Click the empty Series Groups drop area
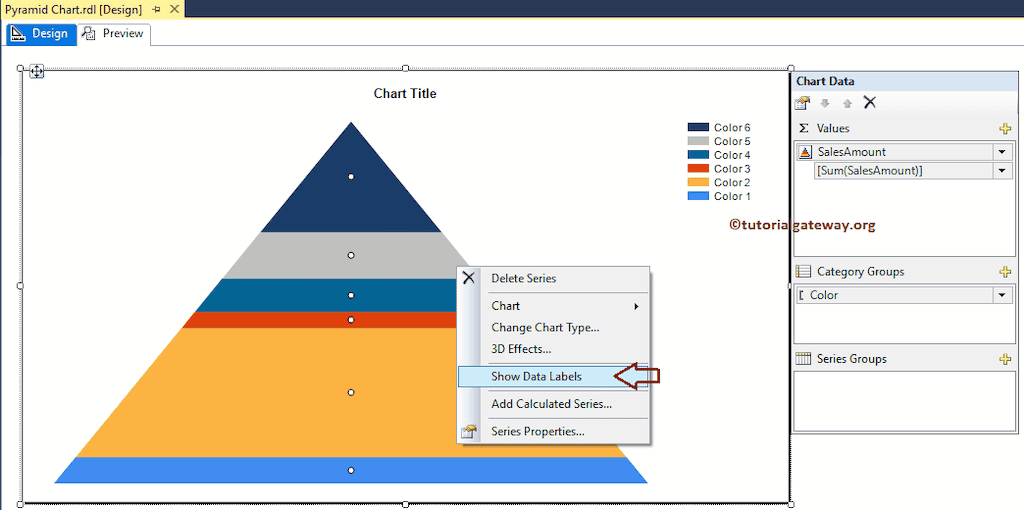 coord(904,400)
